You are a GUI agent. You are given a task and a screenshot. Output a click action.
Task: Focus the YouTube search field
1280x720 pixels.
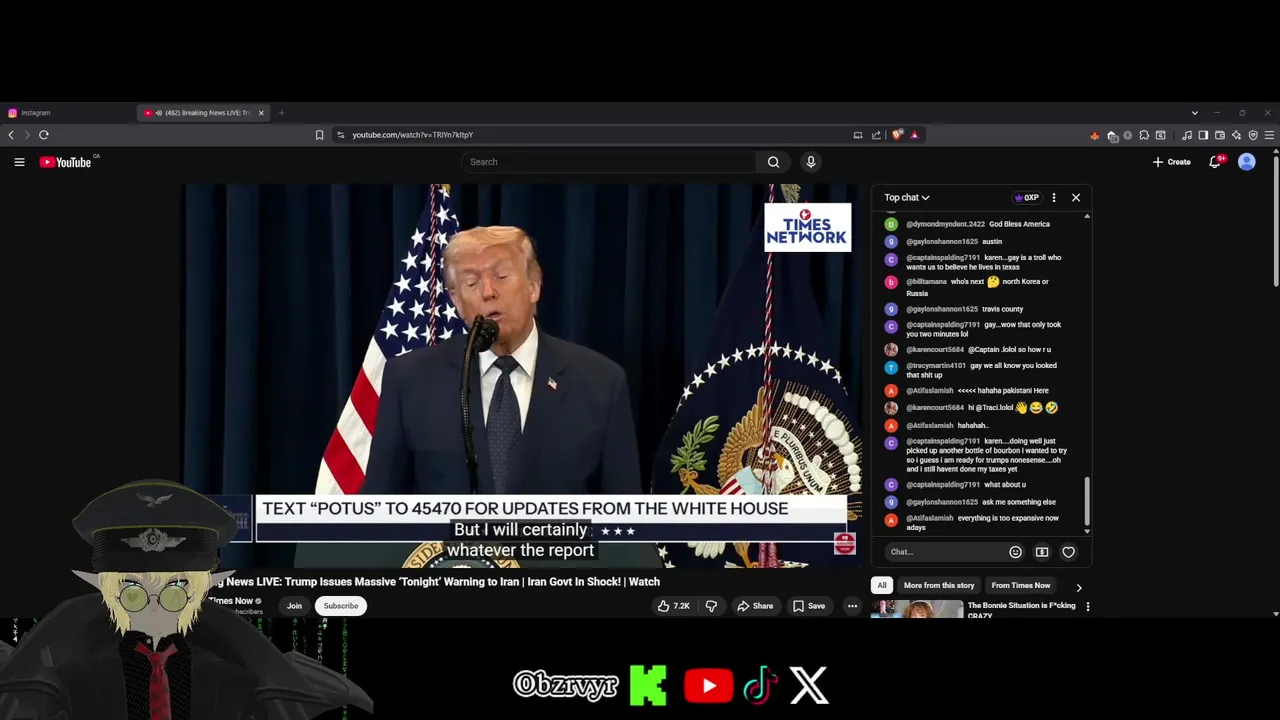[610, 162]
